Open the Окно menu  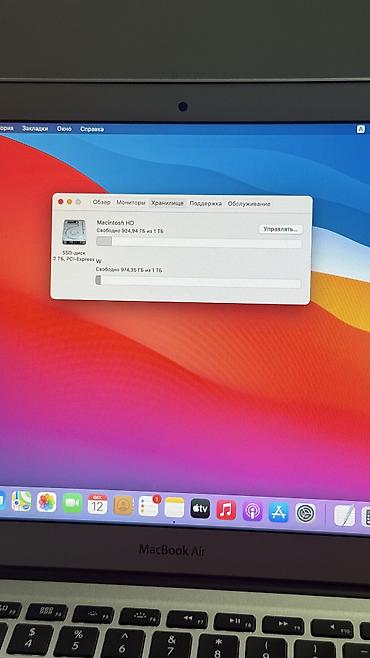click(64, 129)
